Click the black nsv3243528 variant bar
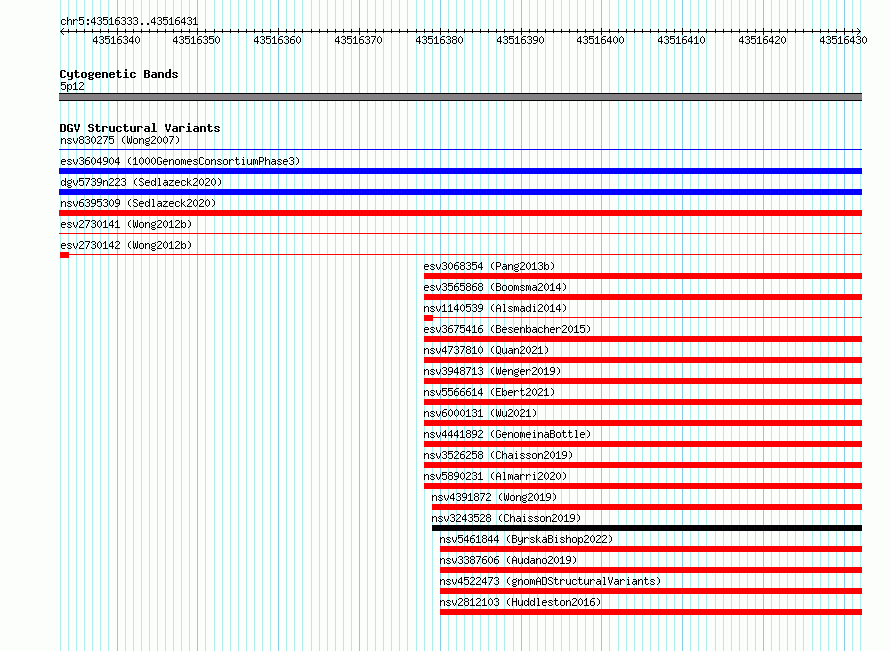Image resolution: width=890 pixels, height=651 pixels. (x=647, y=528)
